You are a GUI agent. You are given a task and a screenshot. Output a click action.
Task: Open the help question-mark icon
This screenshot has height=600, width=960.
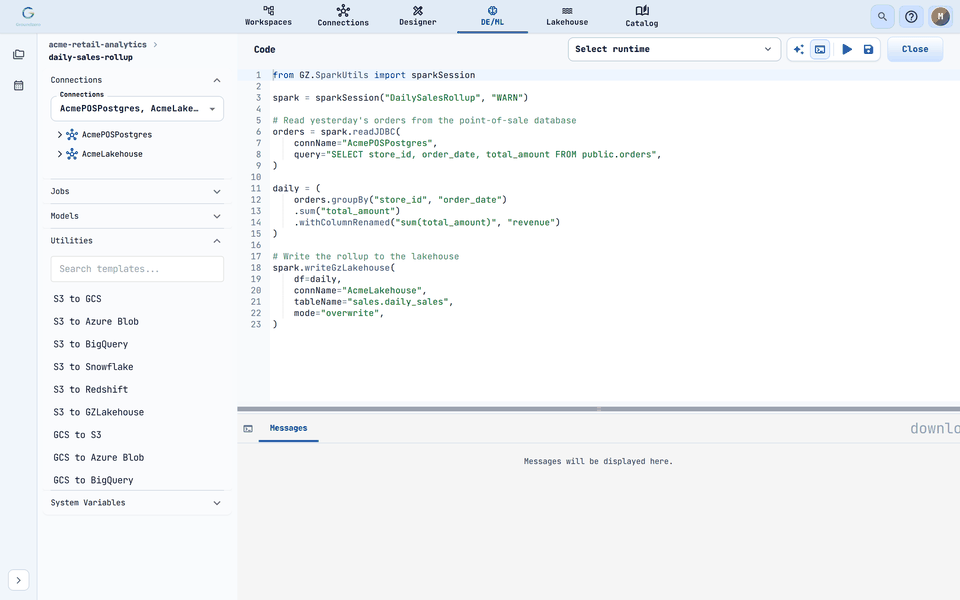[911, 17]
